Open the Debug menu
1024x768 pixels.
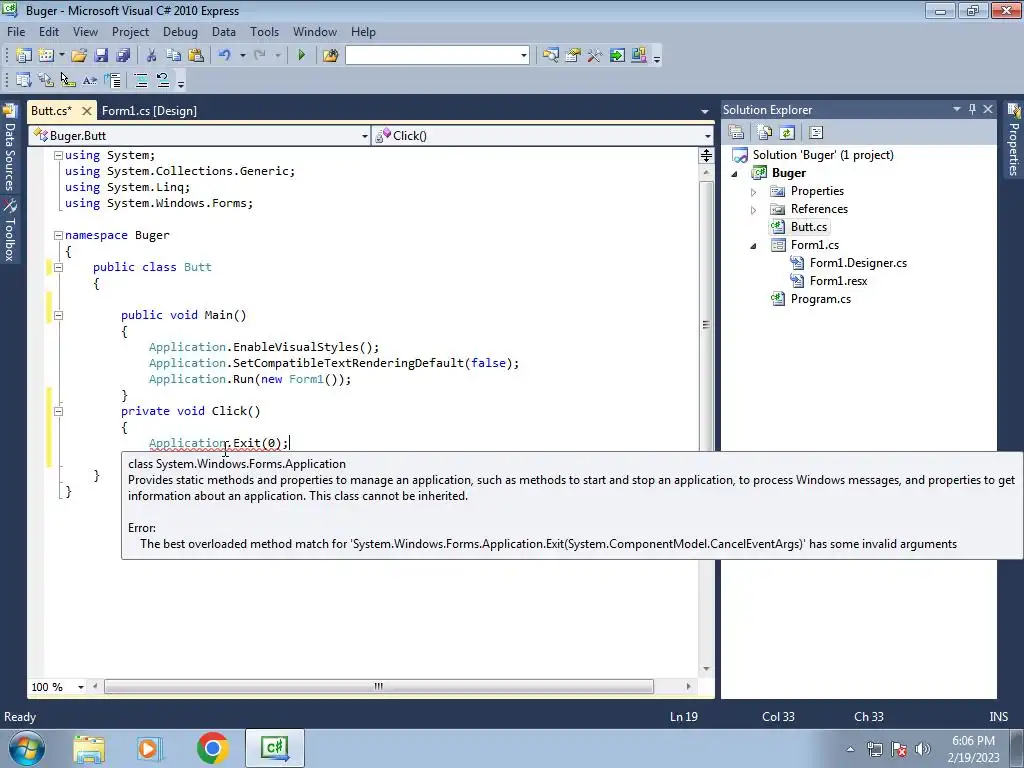click(180, 32)
